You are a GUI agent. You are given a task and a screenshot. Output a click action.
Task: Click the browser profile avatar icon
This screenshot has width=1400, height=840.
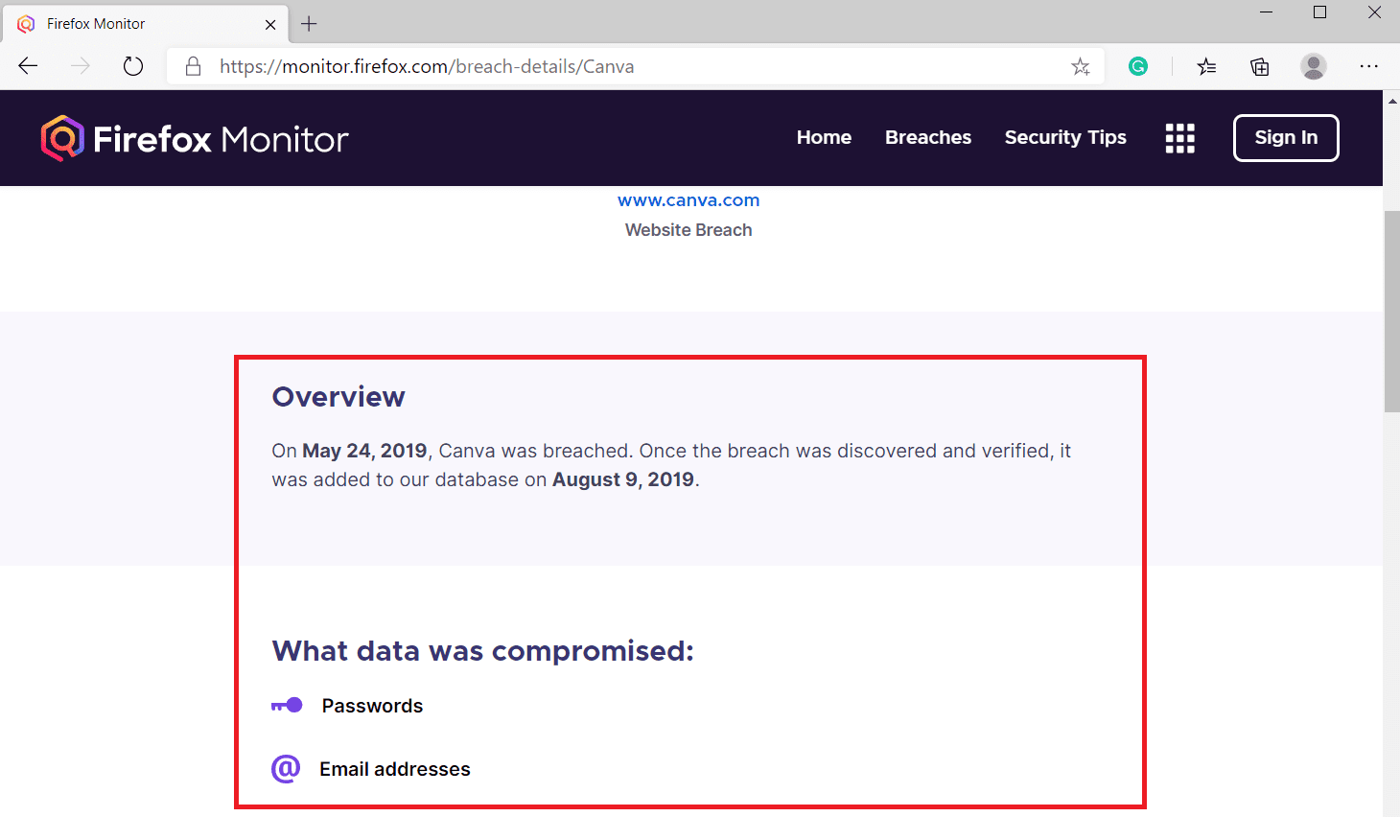click(1313, 66)
